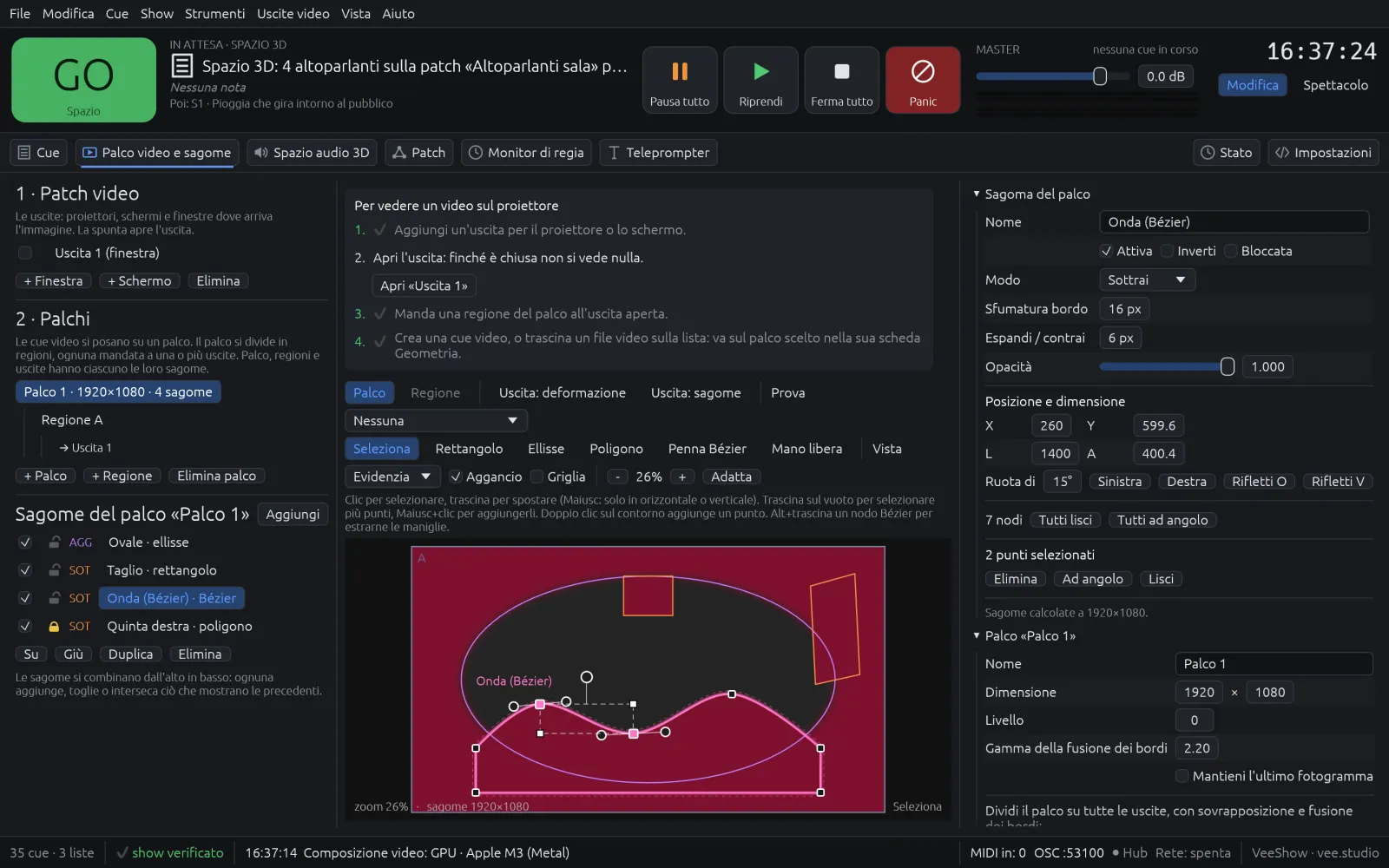
Task: Hit the red Panic button
Action: (923, 80)
